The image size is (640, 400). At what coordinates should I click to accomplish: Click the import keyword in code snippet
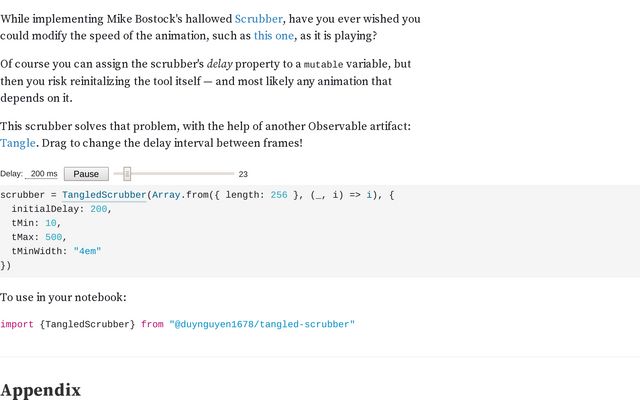pyautogui.click(x=17, y=324)
